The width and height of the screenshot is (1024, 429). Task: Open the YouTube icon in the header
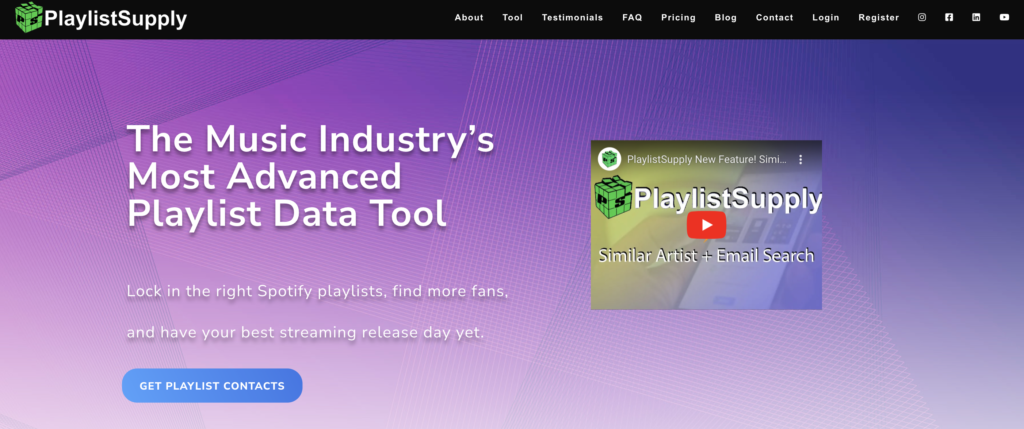(1004, 18)
